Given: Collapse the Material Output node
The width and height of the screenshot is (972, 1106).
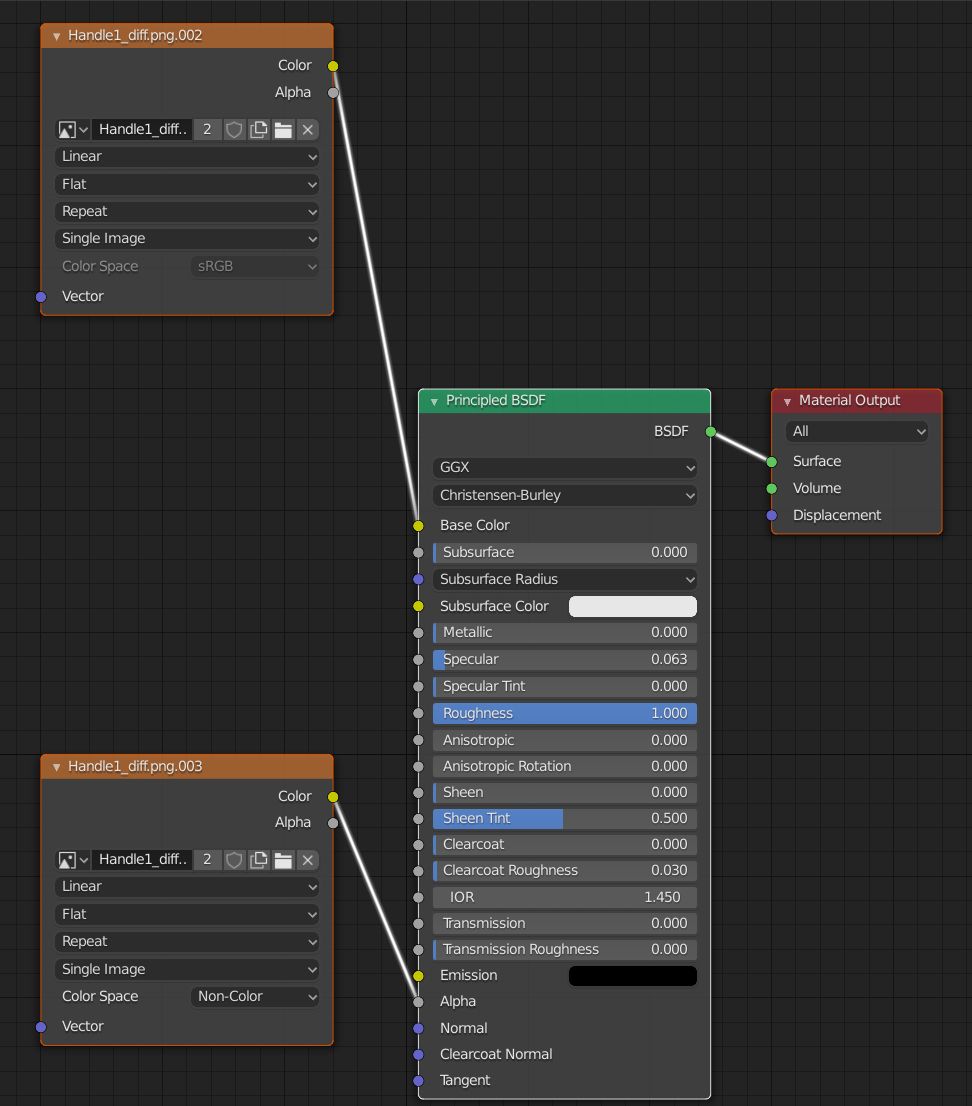Looking at the screenshot, I should [787, 401].
